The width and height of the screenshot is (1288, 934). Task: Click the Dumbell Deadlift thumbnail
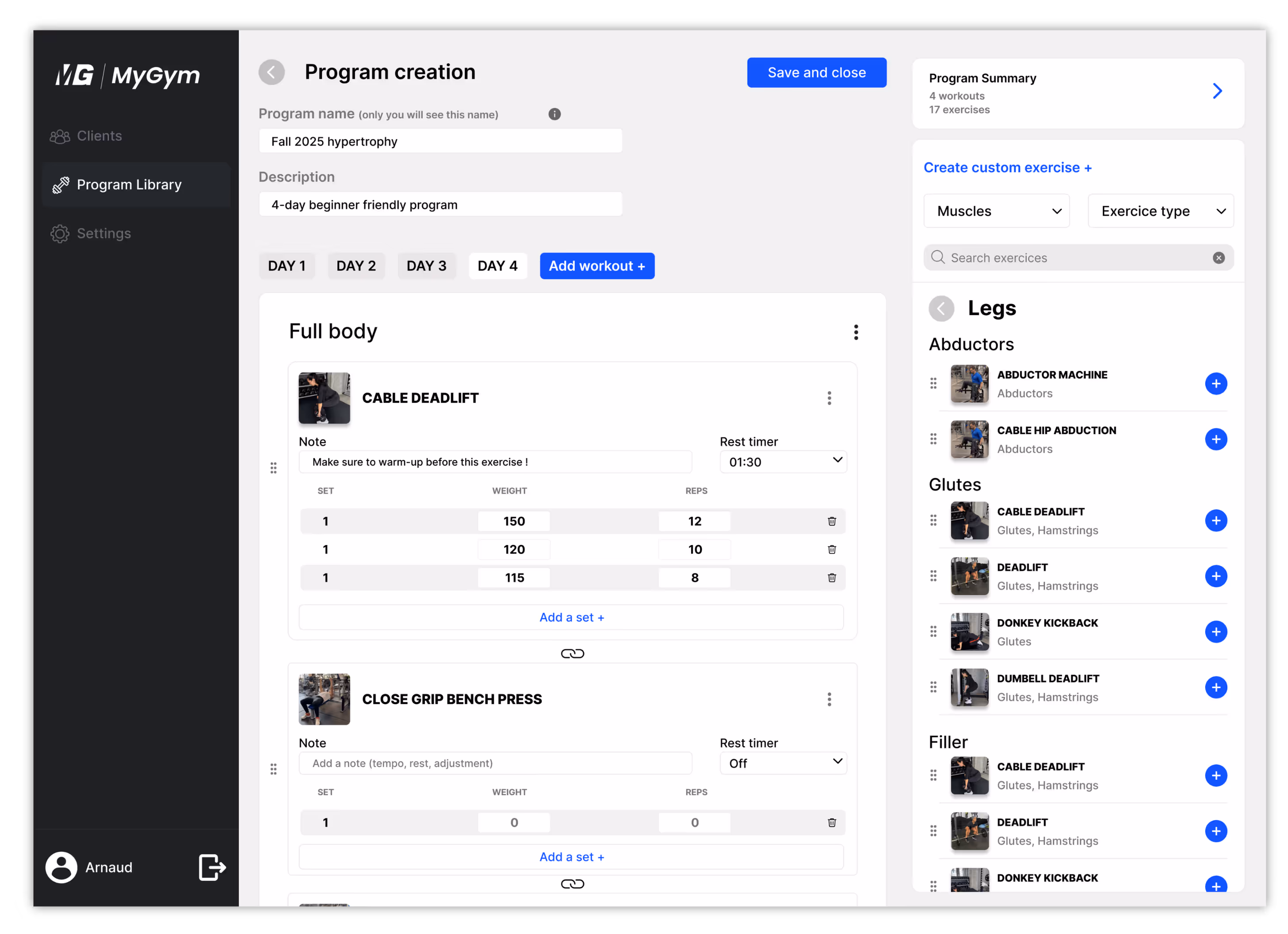click(x=969, y=688)
